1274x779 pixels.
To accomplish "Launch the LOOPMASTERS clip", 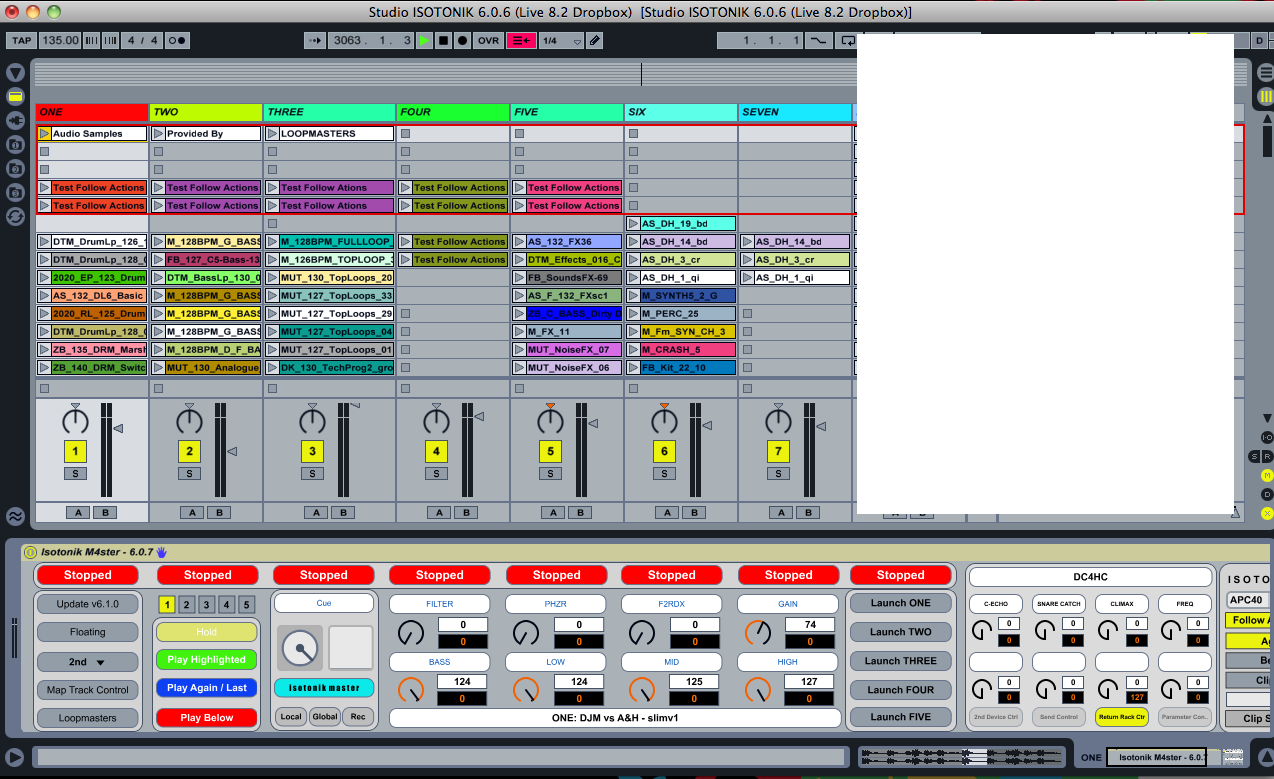I will pos(272,133).
